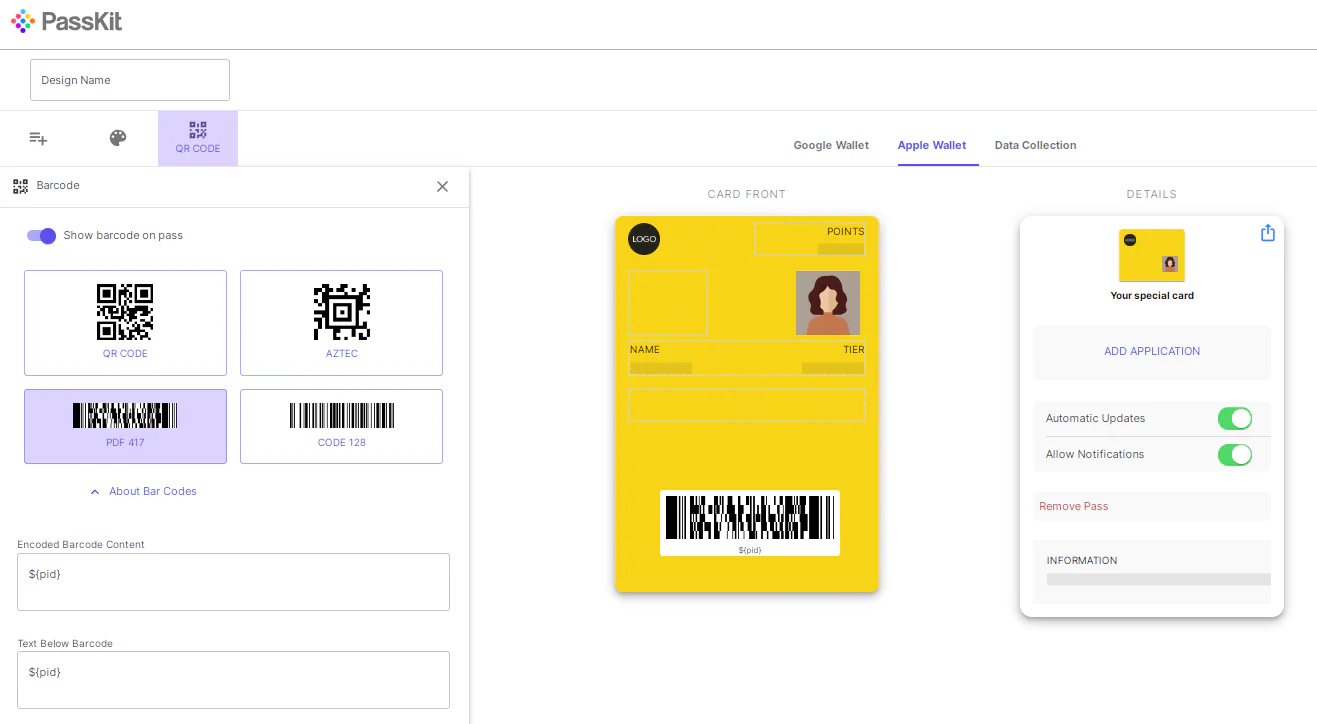1317x724 pixels.
Task: Click the empty field box left of portrait
Action: point(668,303)
